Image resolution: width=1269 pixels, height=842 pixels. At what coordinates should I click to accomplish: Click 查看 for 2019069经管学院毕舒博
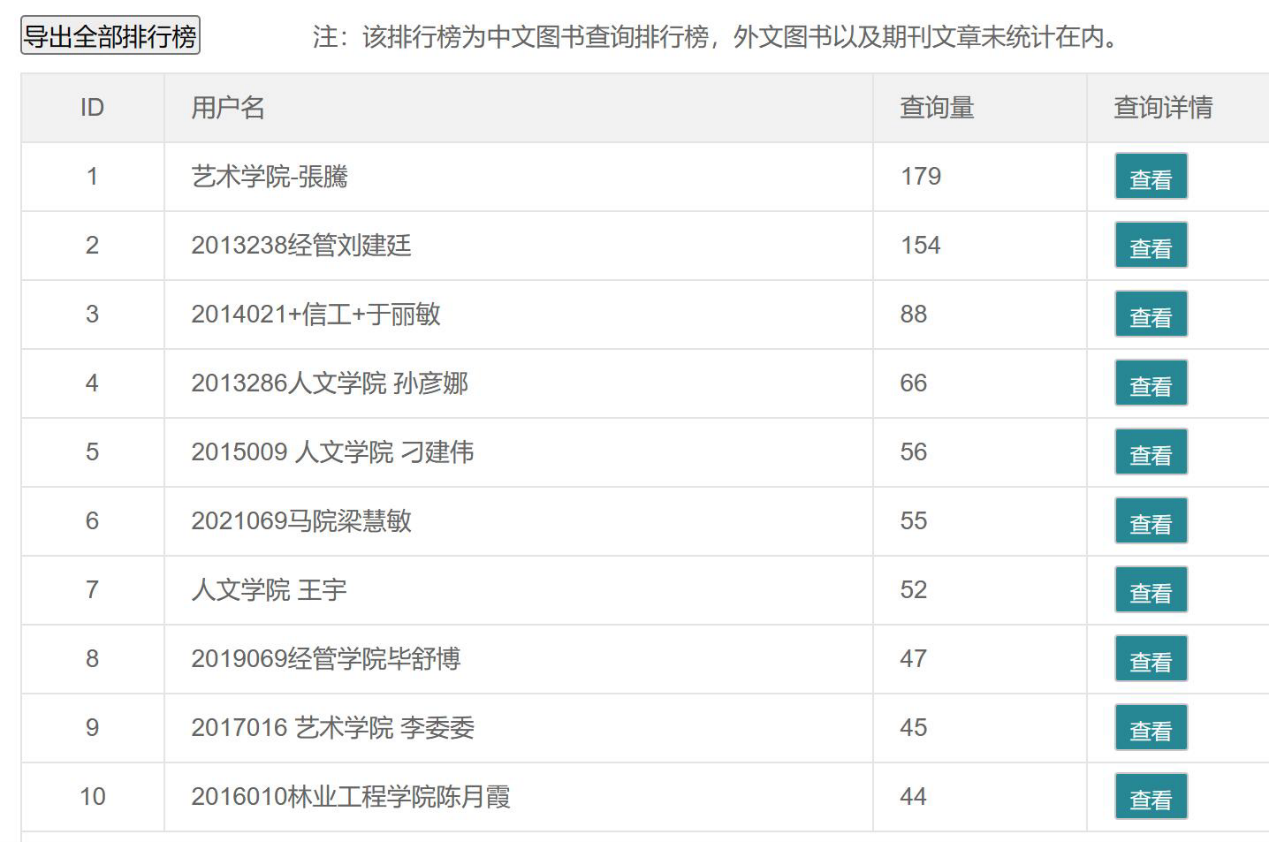[1150, 660]
